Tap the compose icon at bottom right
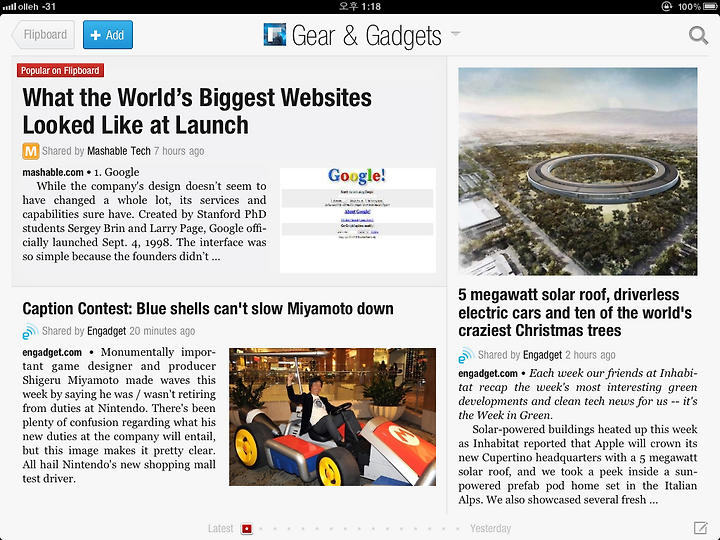The height and width of the screenshot is (540, 720). click(x=701, y=529)
